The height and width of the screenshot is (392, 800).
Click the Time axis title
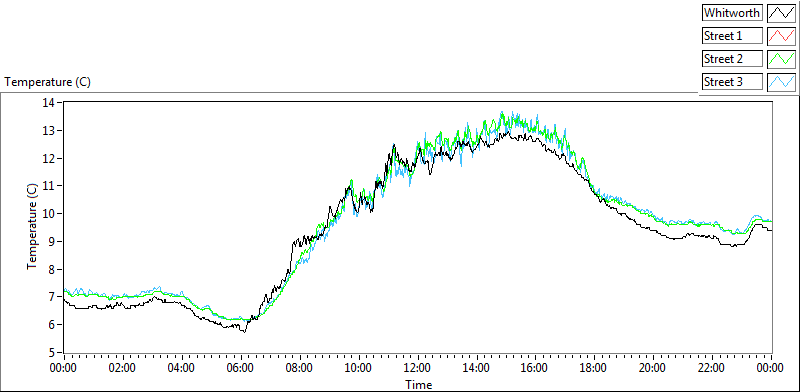click(418, 384)
